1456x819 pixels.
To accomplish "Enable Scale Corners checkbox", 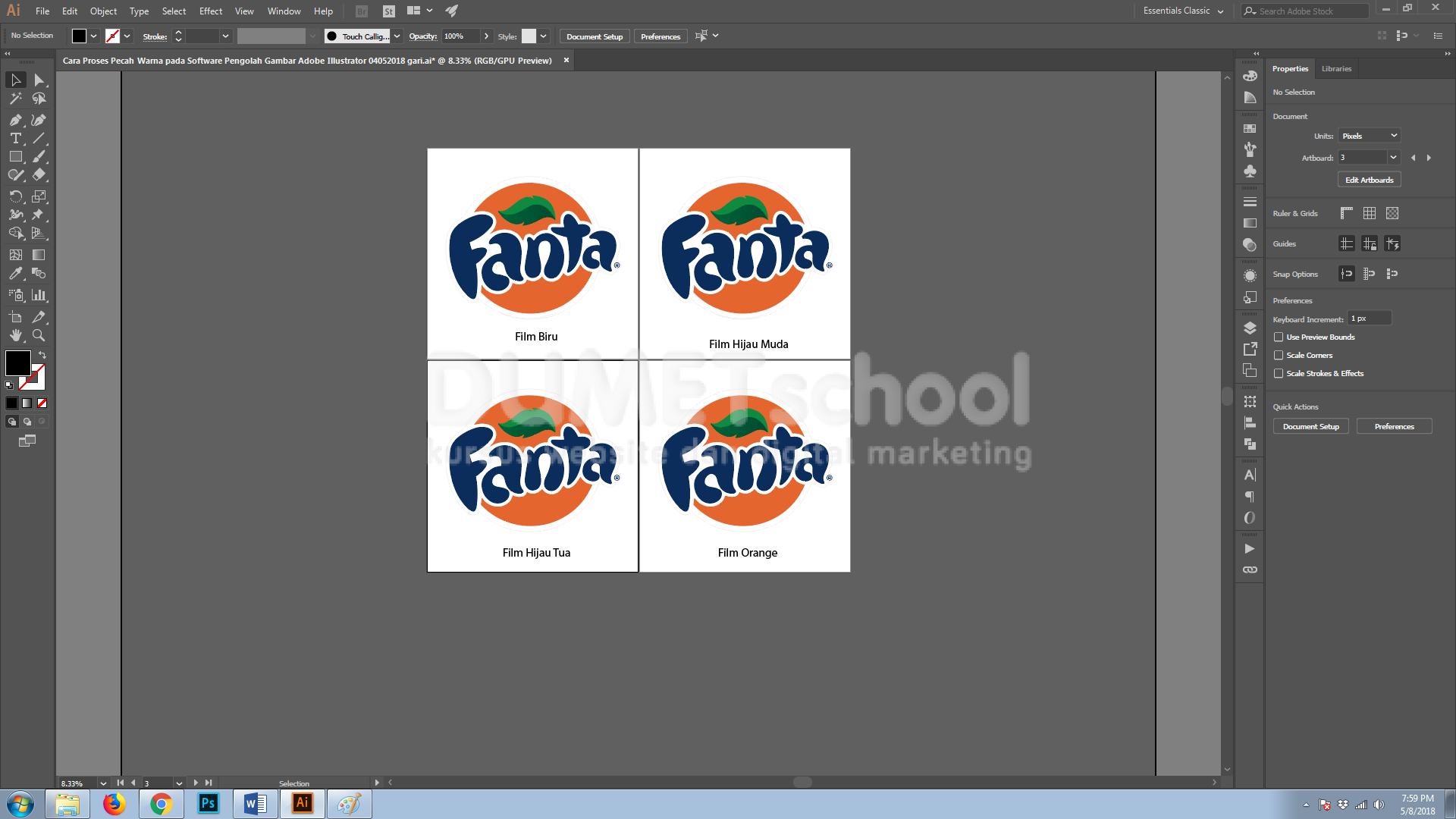I will pos(1278,355).
